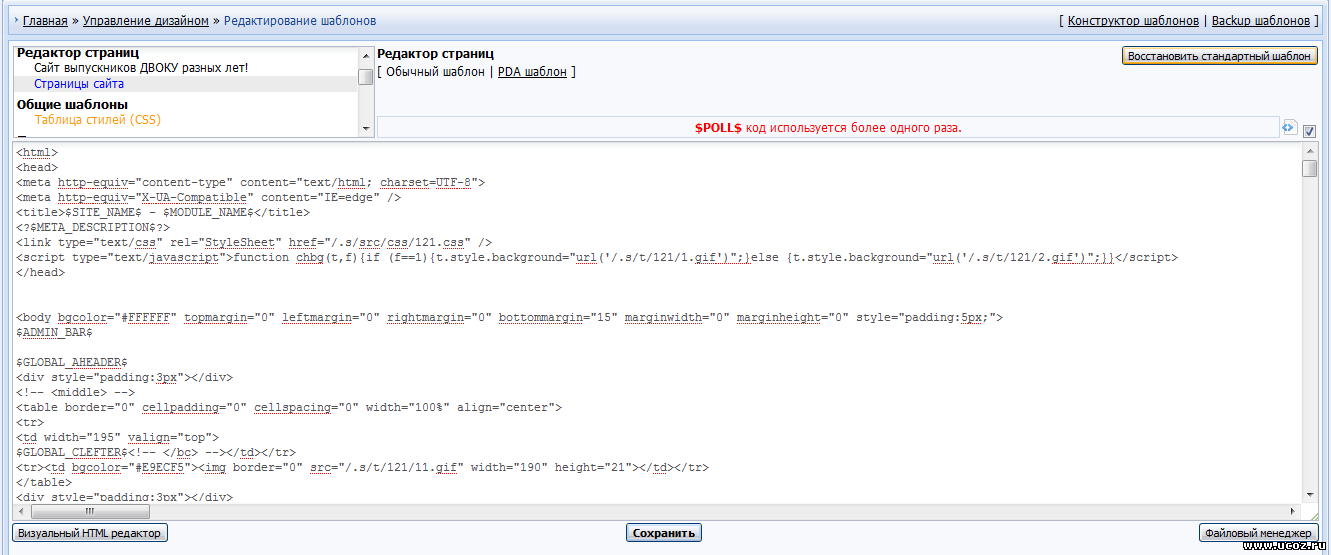Click the horizontal scrollbar's right arrow
Screen dimensions: 1331x555
(x=1292, y=510)
